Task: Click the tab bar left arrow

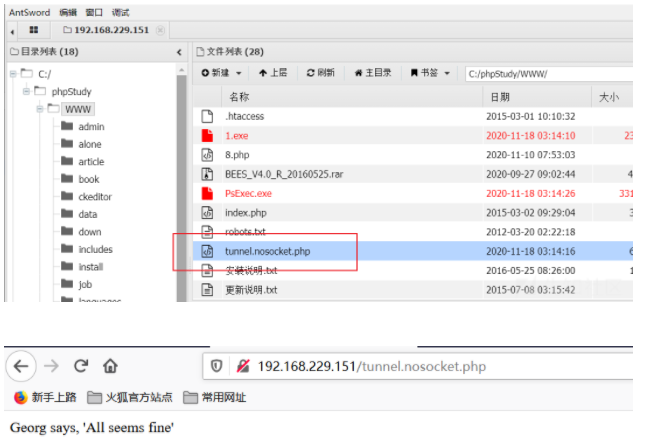Action: click(12, 31)
